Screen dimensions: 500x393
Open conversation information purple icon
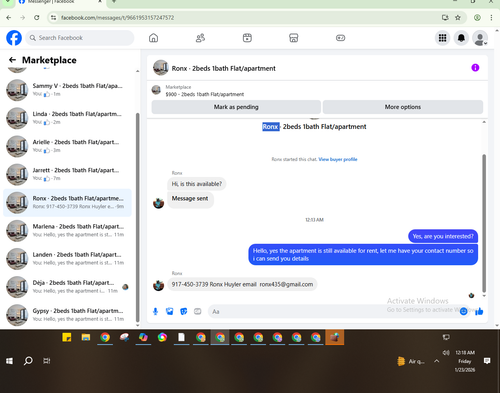[475, 68]
